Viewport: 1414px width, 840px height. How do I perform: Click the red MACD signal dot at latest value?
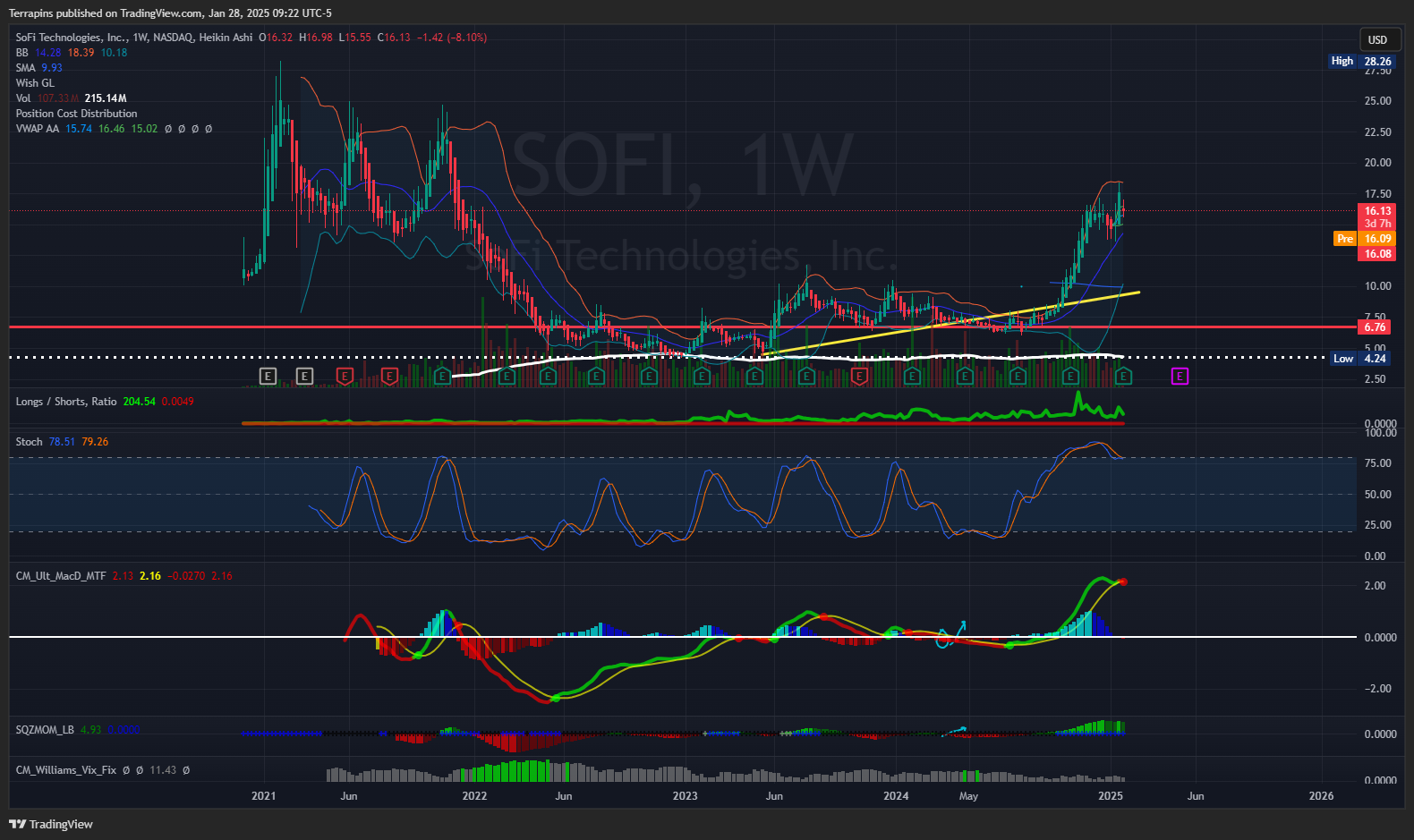coord(1123,581)
